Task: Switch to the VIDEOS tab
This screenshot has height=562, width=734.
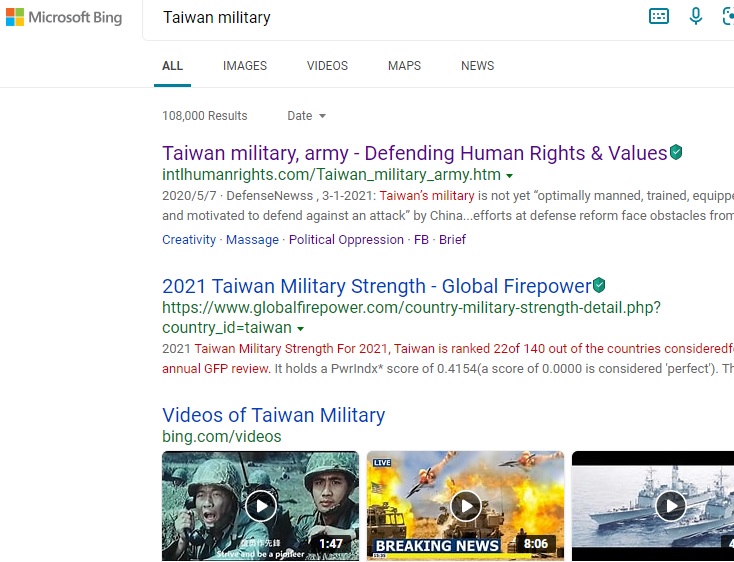Action: click(327, 66)
